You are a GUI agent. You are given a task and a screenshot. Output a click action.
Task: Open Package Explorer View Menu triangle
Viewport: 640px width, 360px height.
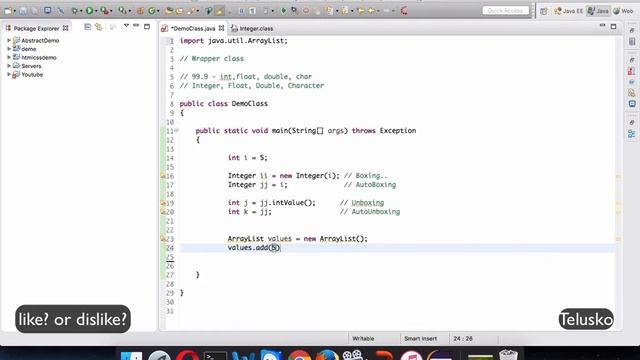[126, 26]
